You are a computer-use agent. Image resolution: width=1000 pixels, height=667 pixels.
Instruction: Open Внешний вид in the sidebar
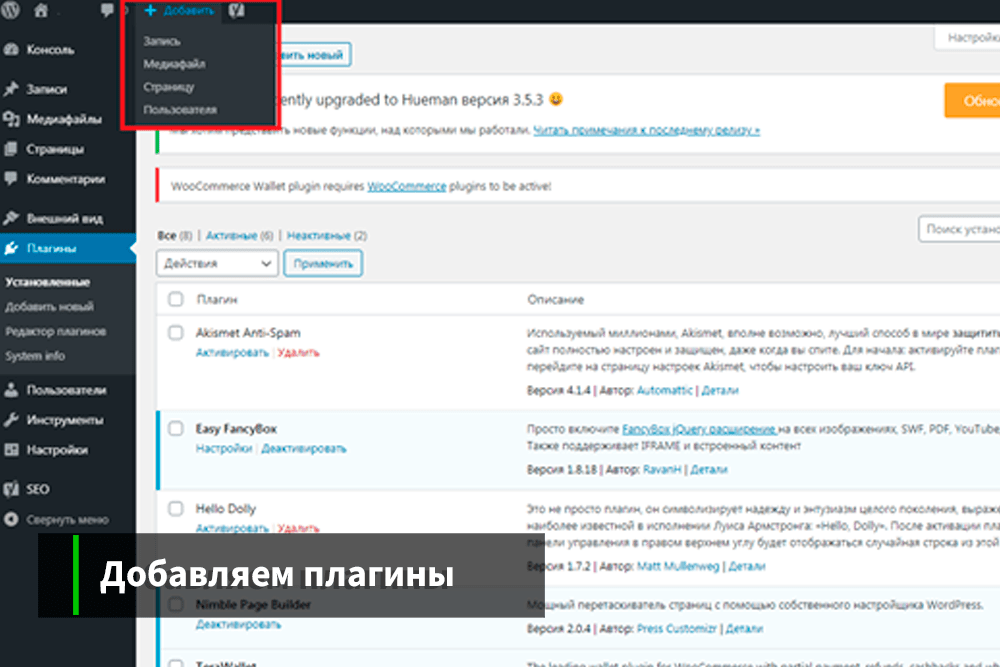[64, 219]
